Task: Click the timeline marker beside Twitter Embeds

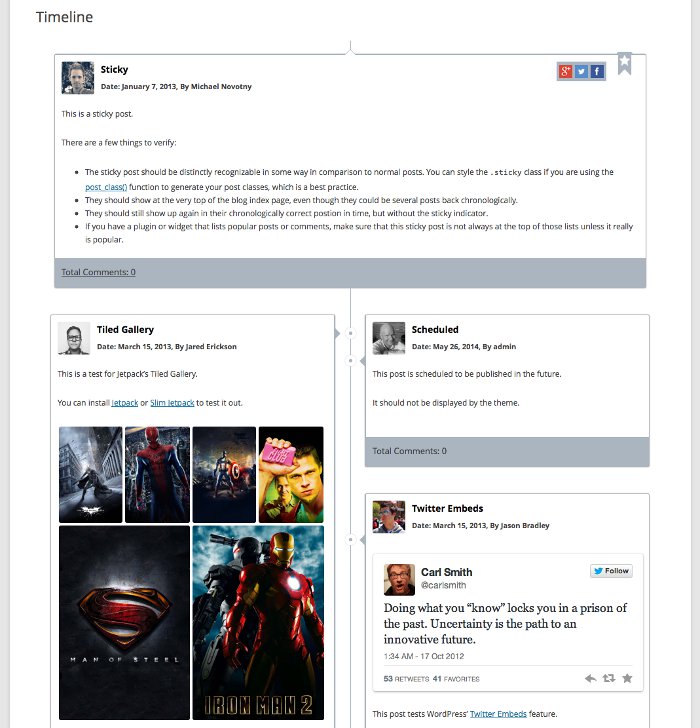Action: [350, 540]
